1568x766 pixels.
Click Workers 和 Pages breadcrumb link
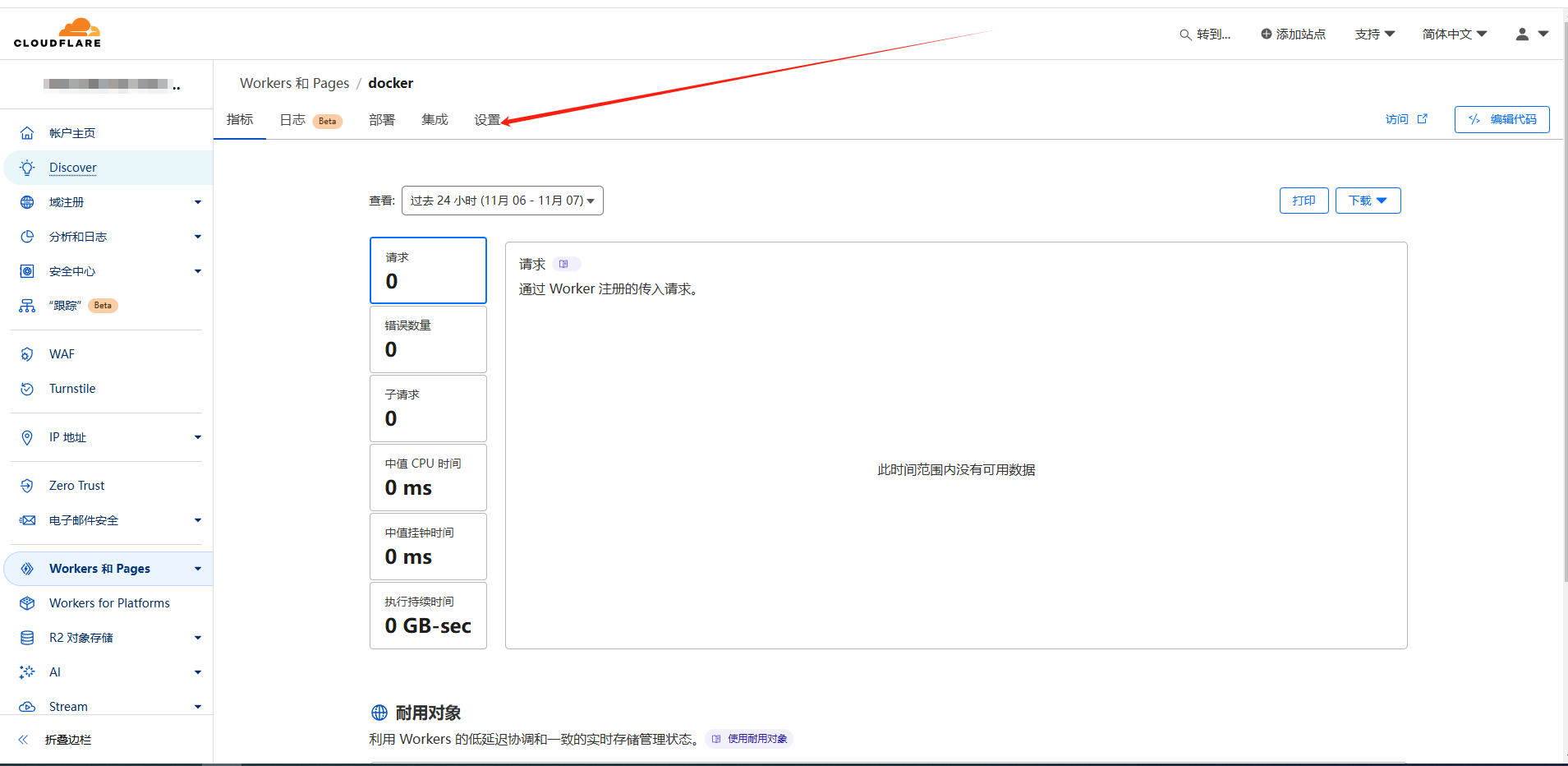[x=294, y=83]
